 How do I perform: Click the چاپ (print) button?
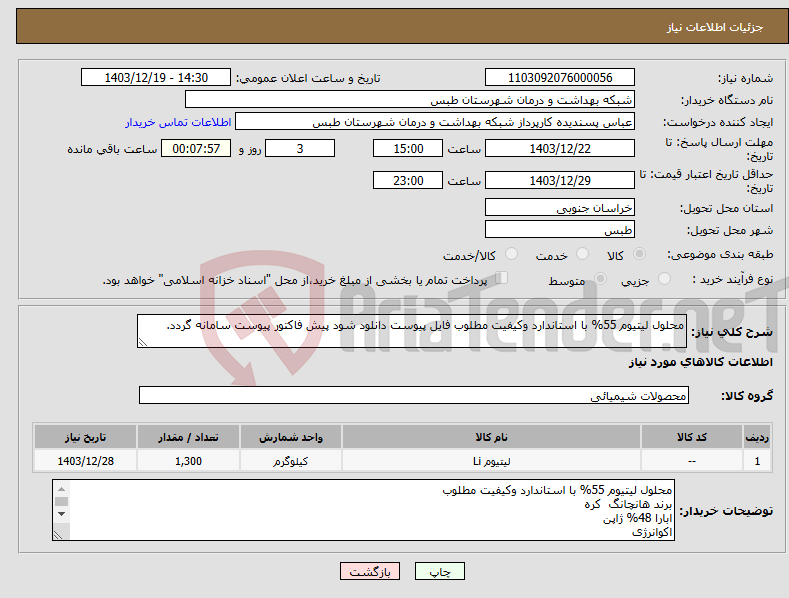pos(439,571)
